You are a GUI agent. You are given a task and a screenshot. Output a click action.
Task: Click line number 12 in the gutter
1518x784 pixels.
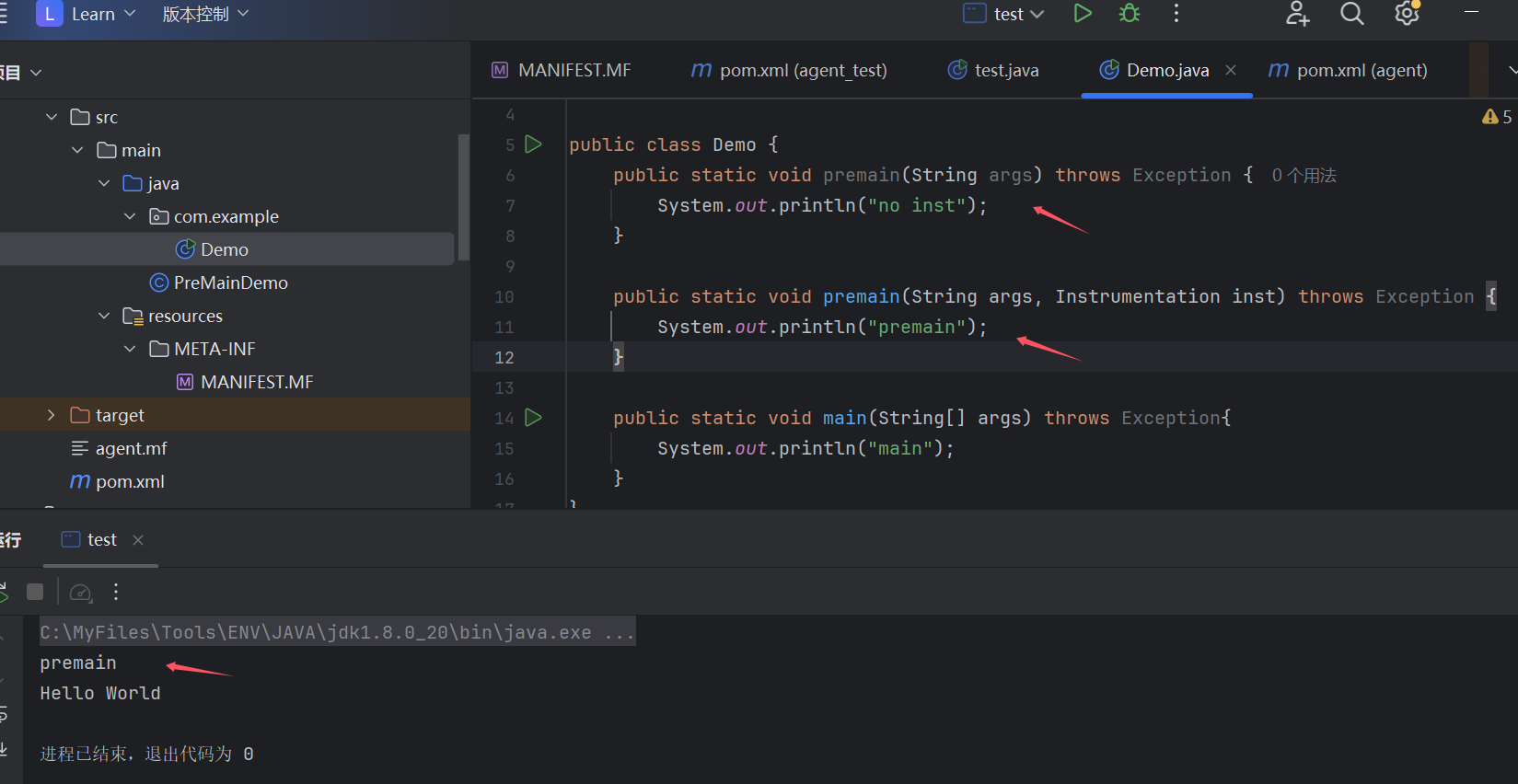pos(504,357)
